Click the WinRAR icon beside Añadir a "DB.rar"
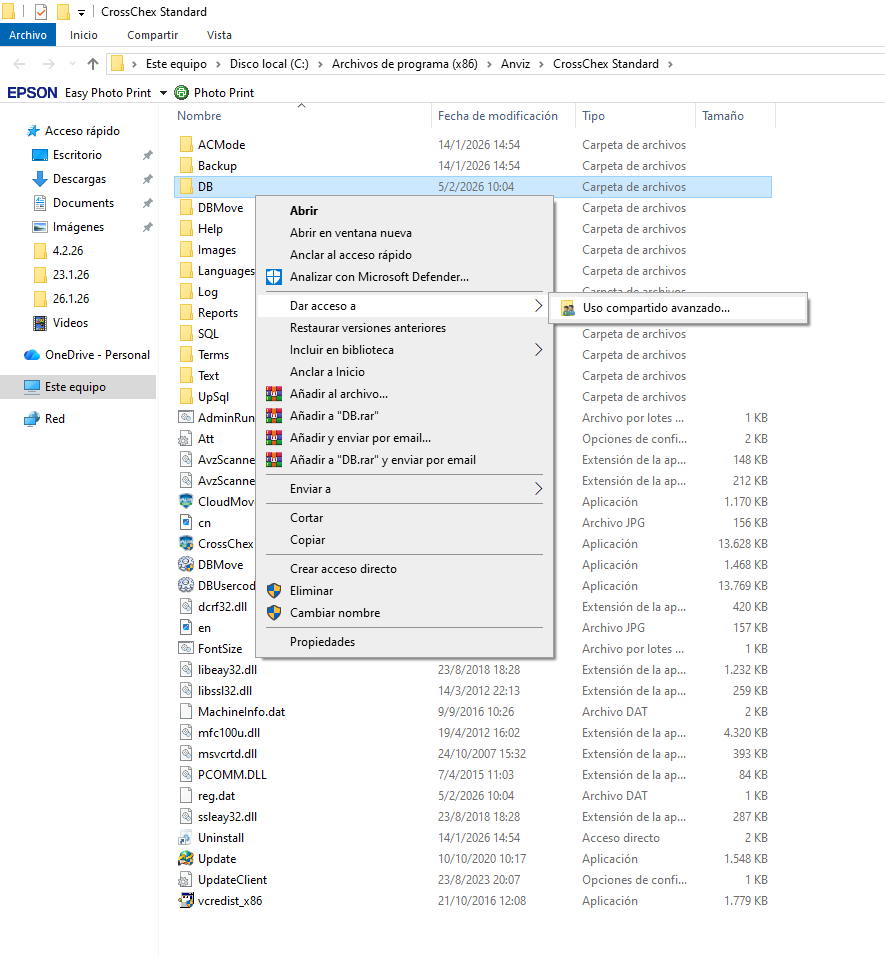Screen dimensions: 885x957 (274, 416)
